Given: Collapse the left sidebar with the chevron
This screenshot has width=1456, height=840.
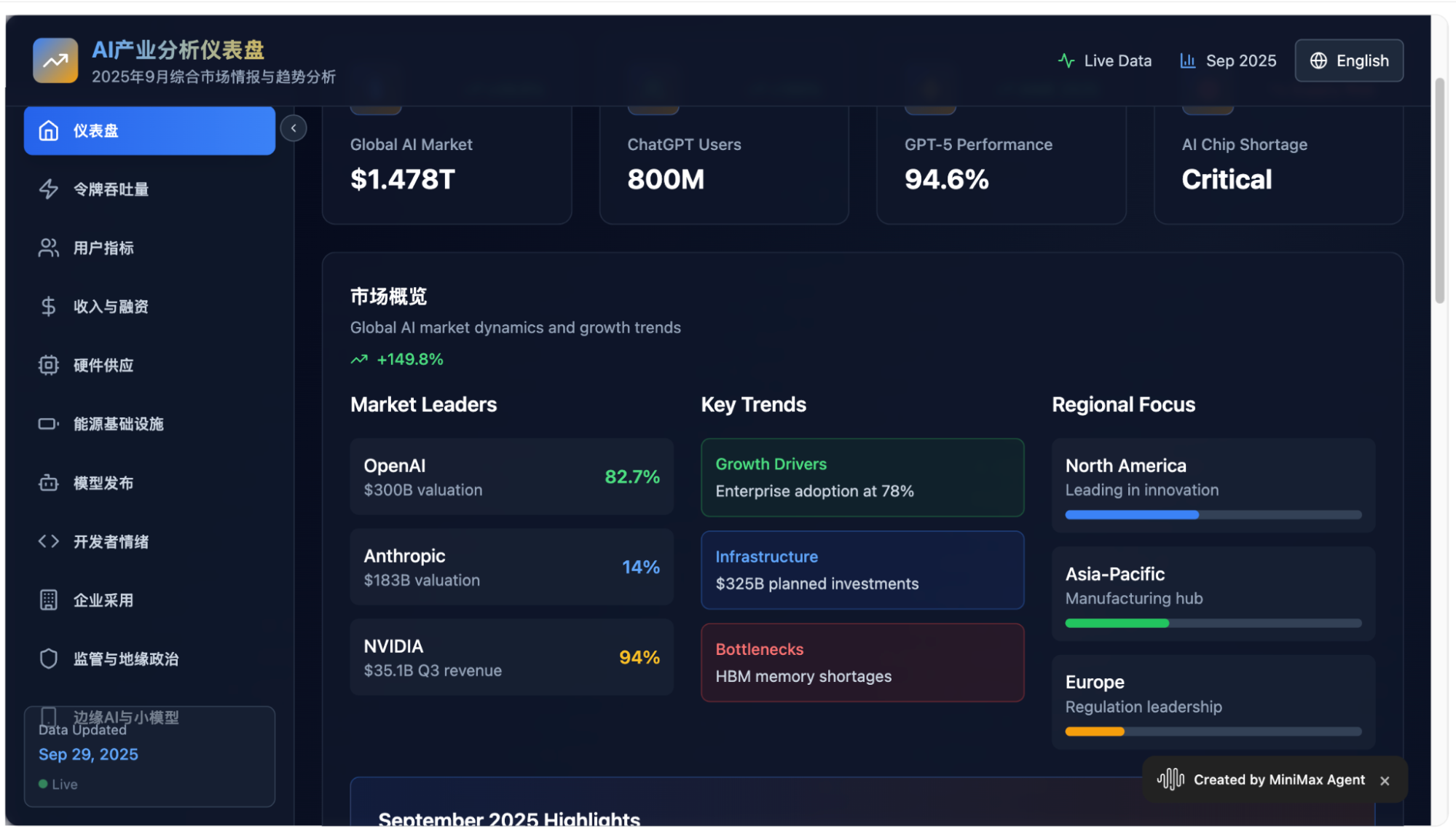Looking at the screenshot, I should (x=294, y=128).
